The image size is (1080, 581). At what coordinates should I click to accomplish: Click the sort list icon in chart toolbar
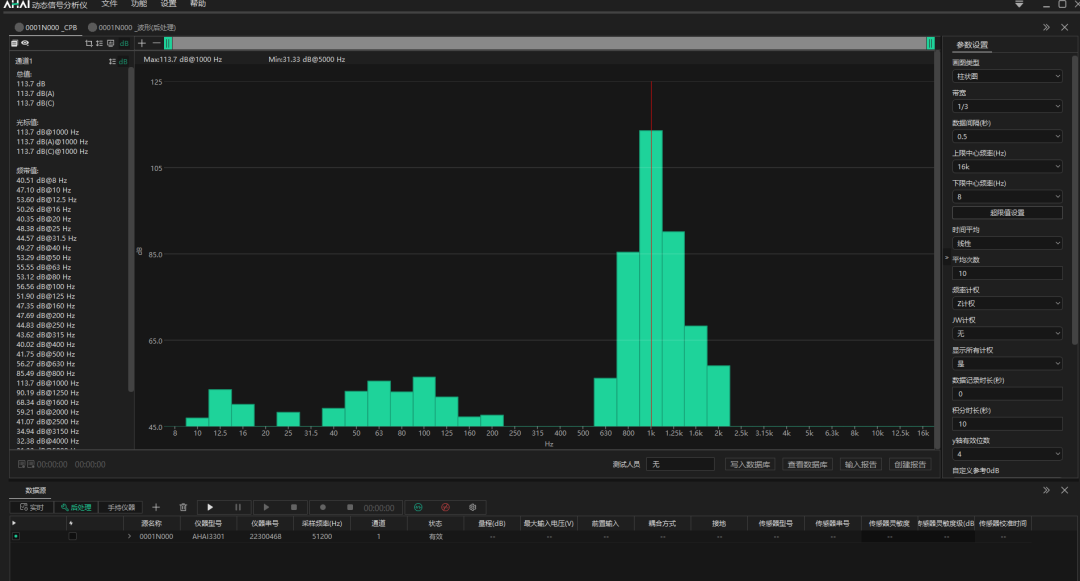tap(99, 43)
